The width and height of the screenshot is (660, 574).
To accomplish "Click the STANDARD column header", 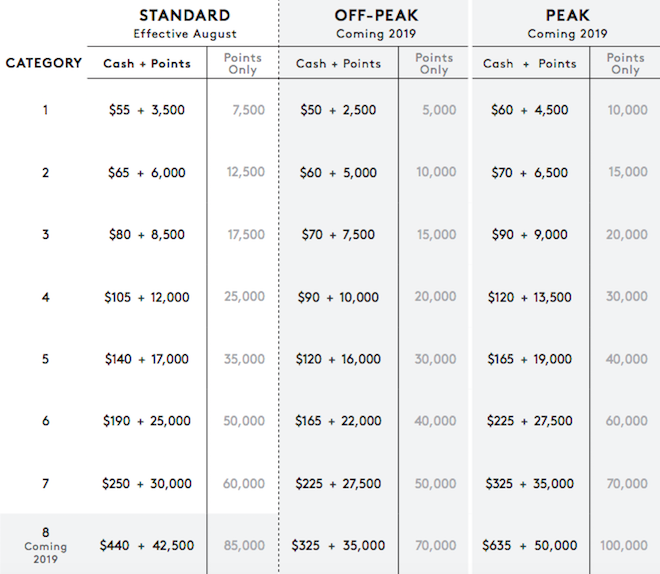I will point(185,16).
